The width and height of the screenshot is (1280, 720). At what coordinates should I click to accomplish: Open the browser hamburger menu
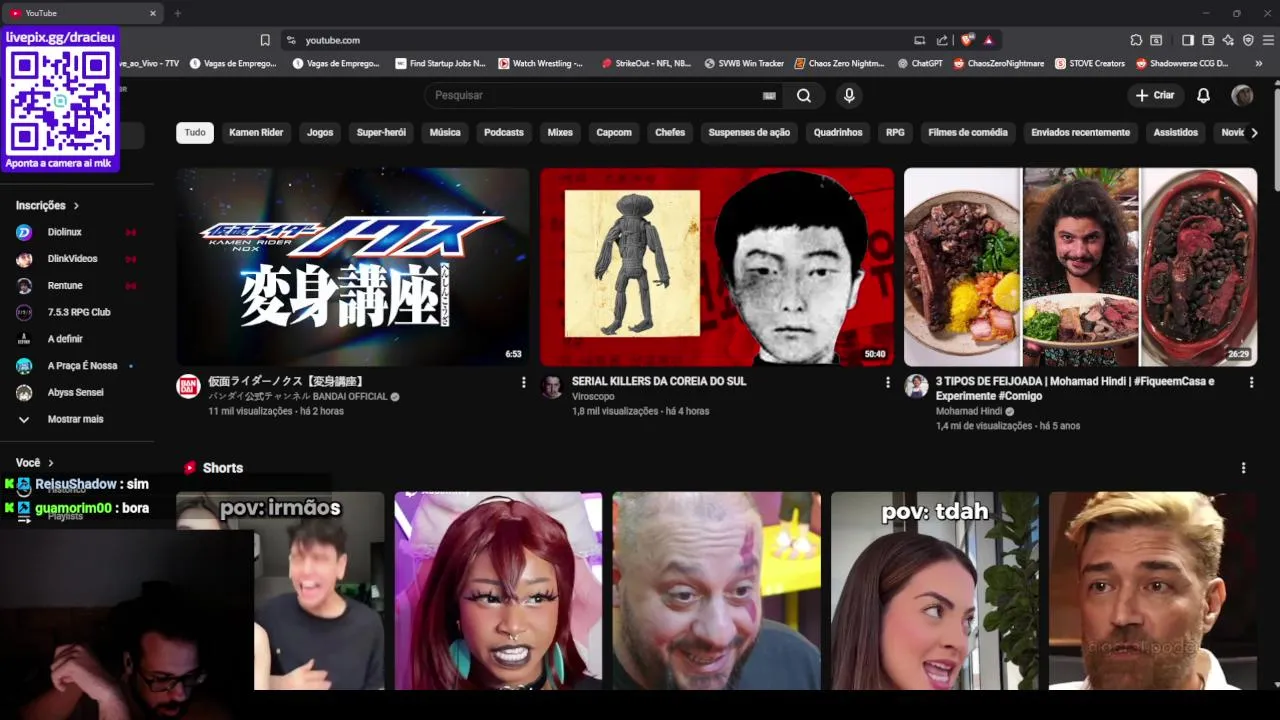tap(1268, 40)
